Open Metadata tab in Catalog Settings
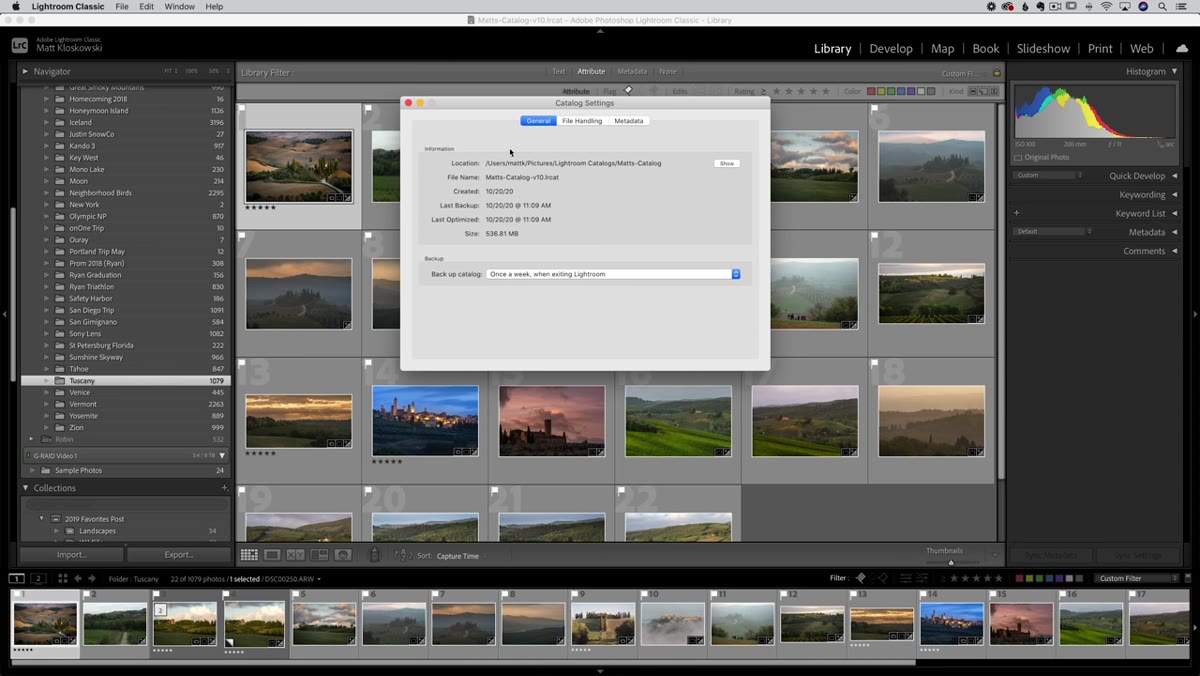The image size is (1200, 676). coord(629,121)
